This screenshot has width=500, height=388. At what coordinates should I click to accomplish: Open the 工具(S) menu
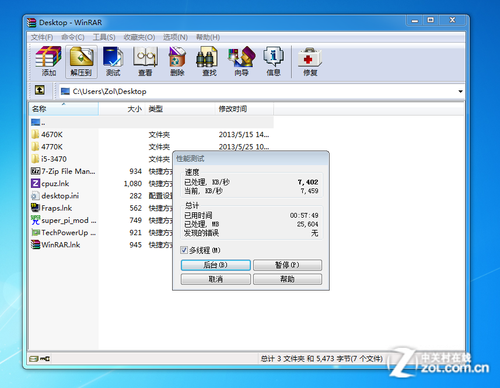[x=104, y=37]
